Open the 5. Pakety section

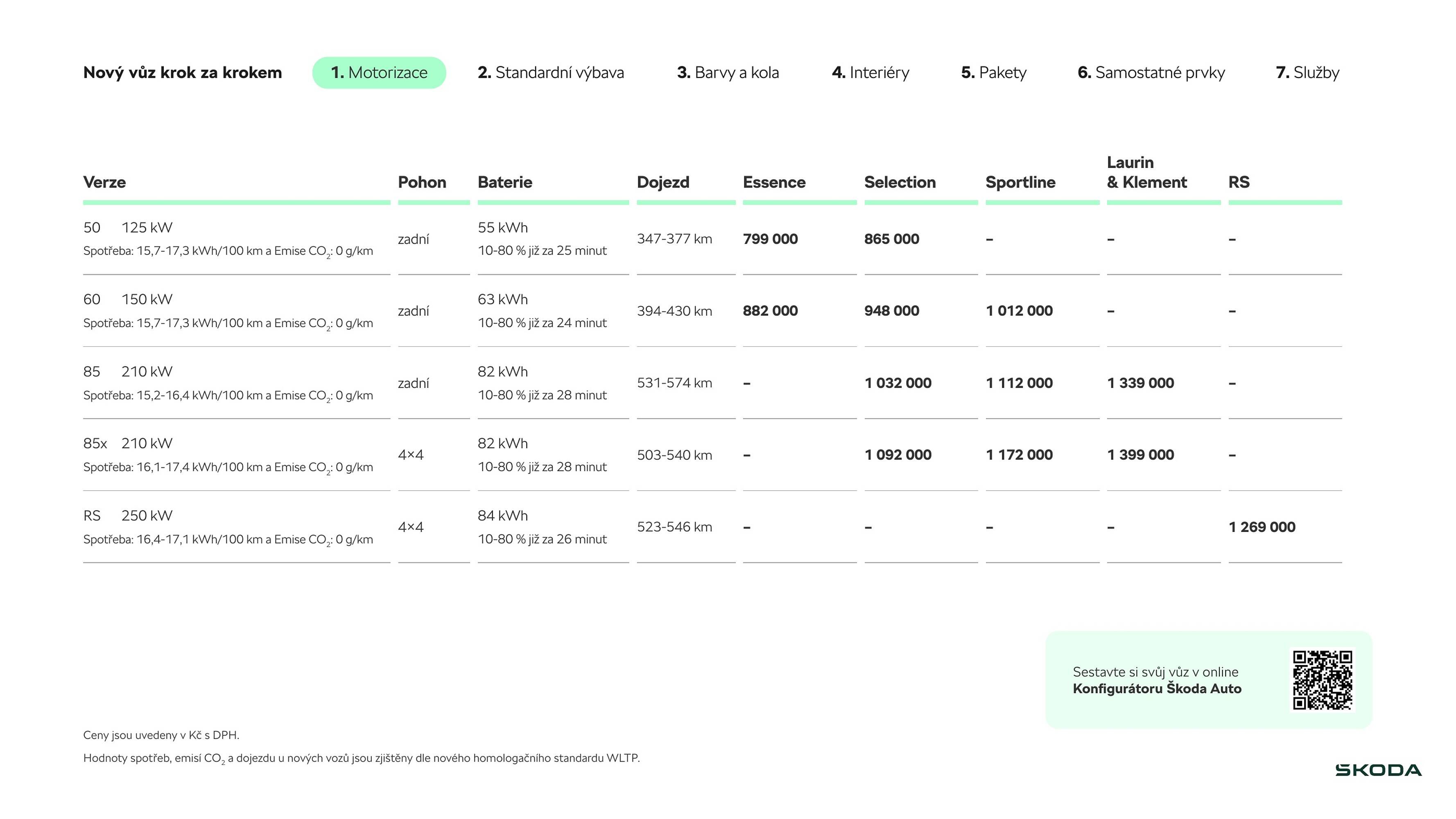click(x=993, y=72)
